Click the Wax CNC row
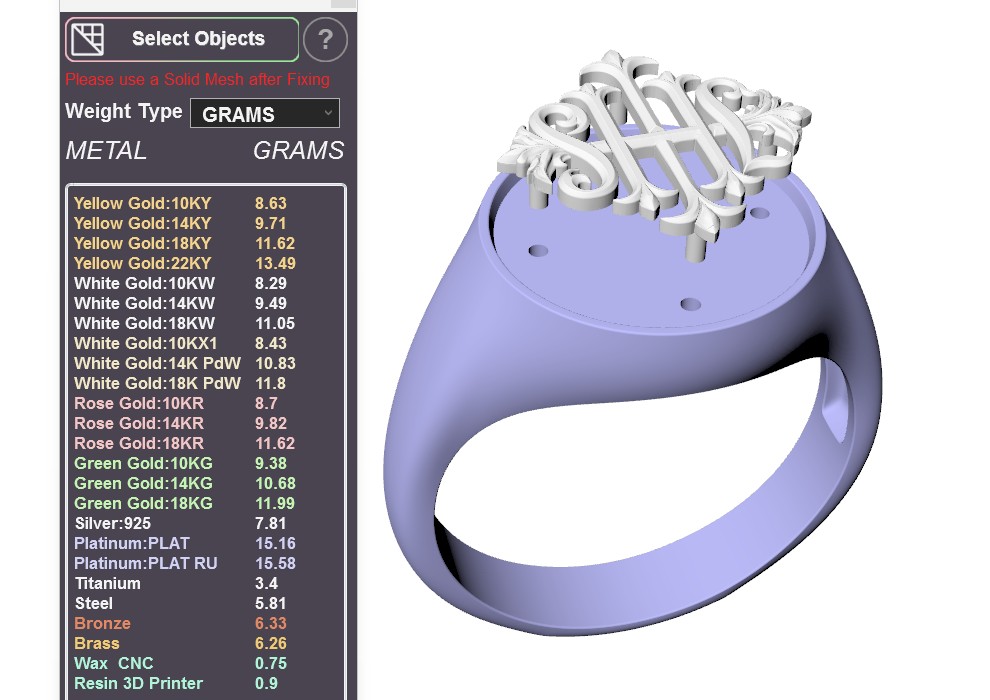 tap(206, 663)
